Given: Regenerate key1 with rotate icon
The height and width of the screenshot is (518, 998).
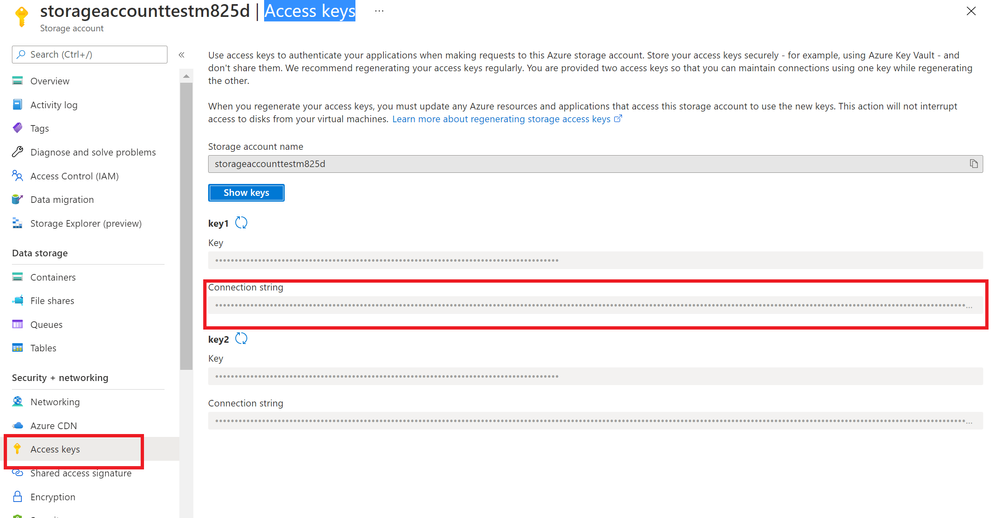Looking at the screenshot, I should (241, 223).
